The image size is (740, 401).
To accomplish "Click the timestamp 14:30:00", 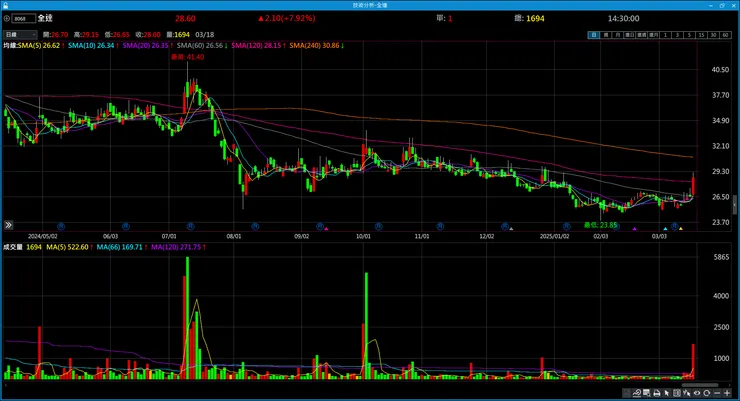I will click(x=623, y=18).
